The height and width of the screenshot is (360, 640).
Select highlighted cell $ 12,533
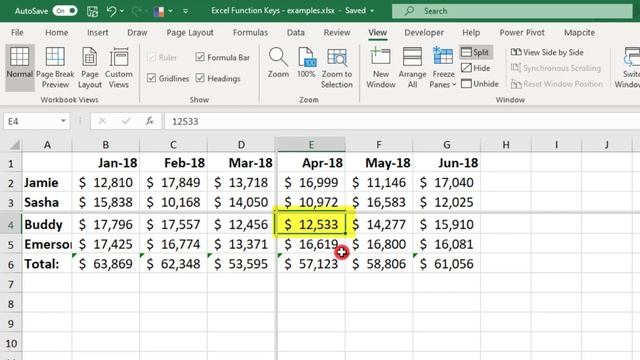(x=311, y=224)
